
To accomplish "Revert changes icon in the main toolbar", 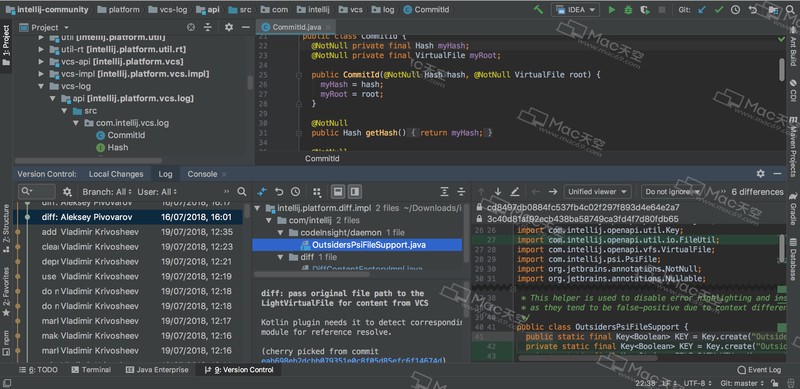I will pyautogui.click(x=752, y=10).
